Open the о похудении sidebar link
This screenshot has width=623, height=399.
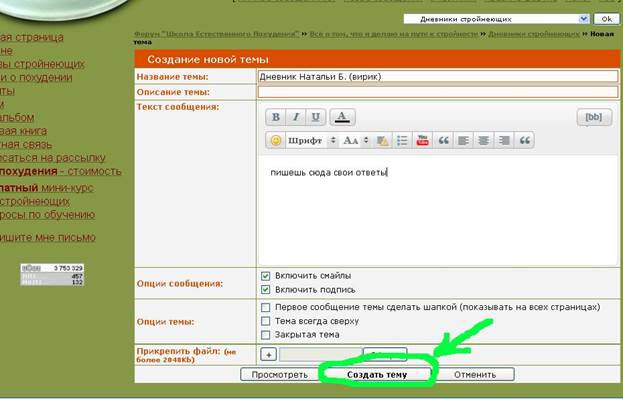(x=36, y=77)
